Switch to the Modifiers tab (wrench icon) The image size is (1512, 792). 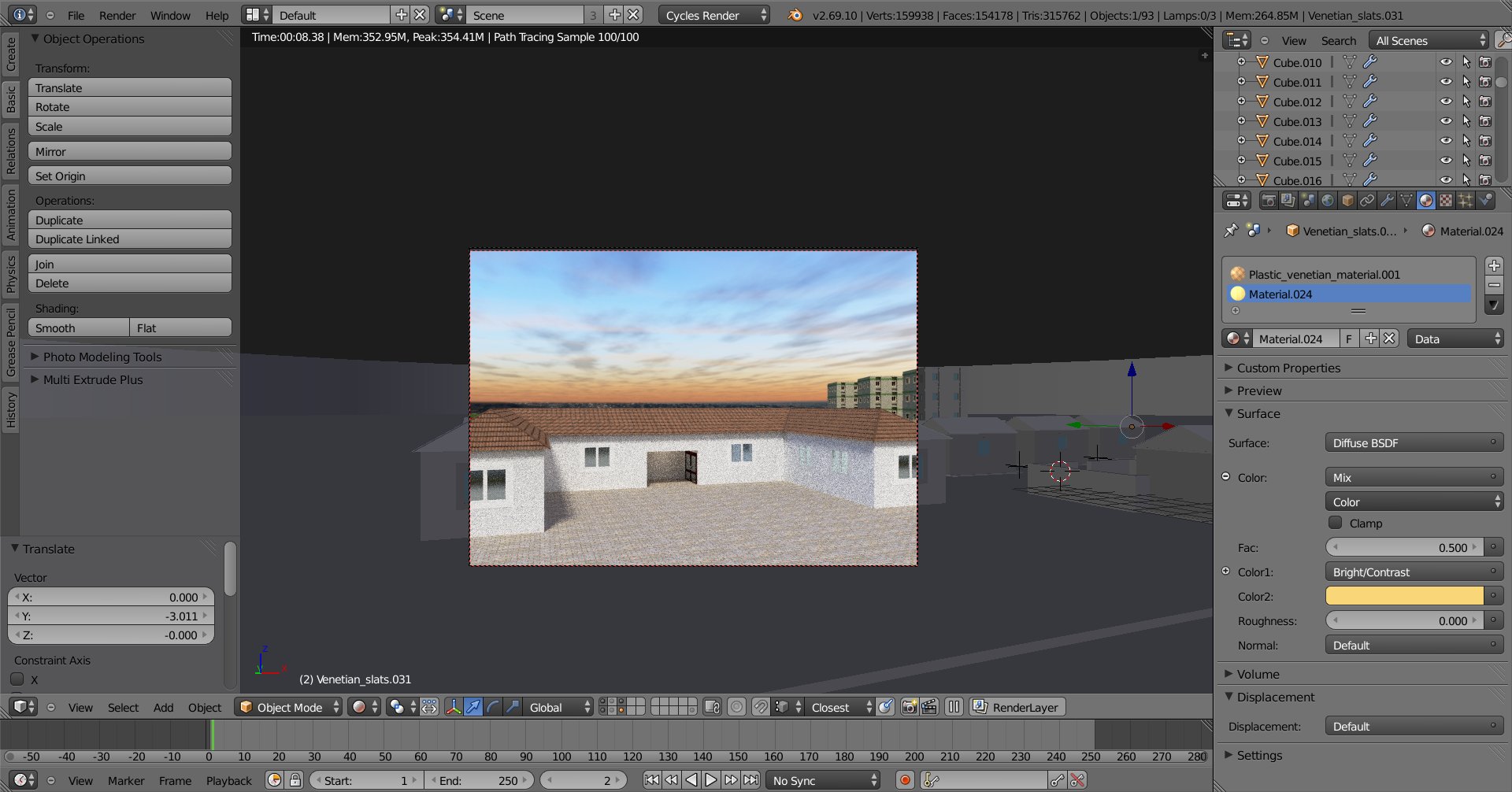coord(1387,201)
